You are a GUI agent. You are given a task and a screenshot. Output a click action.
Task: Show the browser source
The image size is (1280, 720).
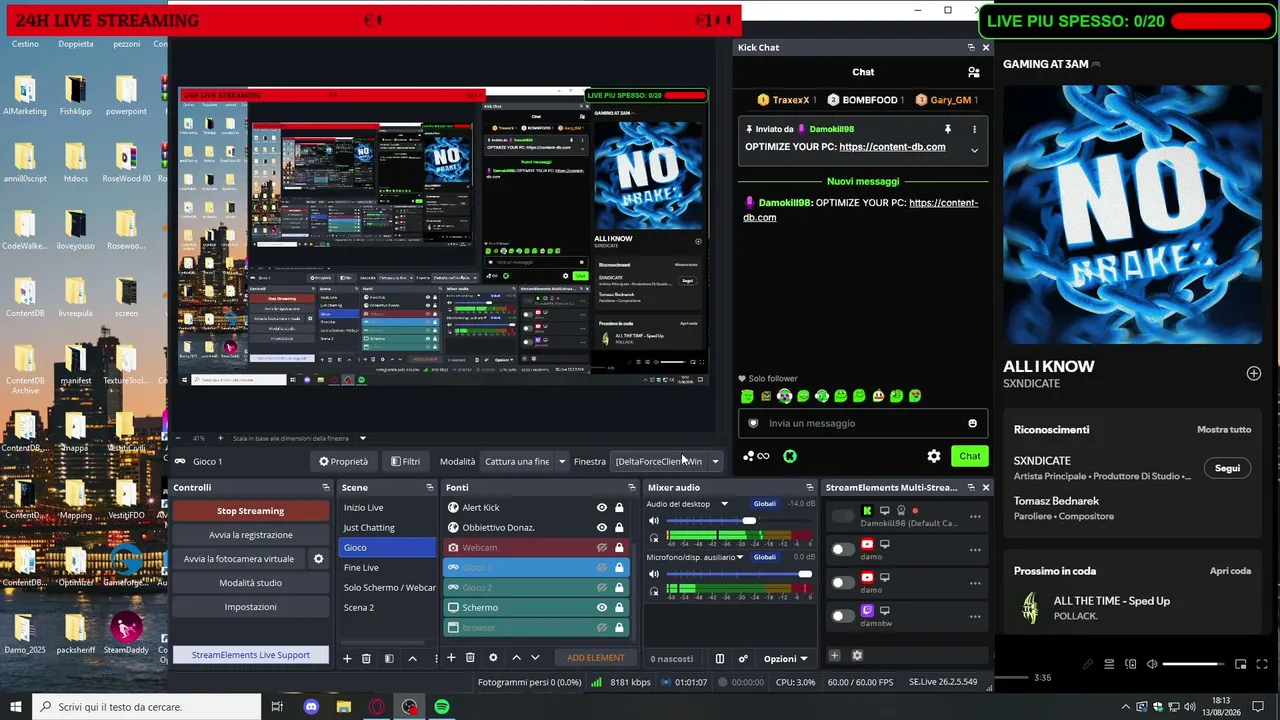point(602,627)
